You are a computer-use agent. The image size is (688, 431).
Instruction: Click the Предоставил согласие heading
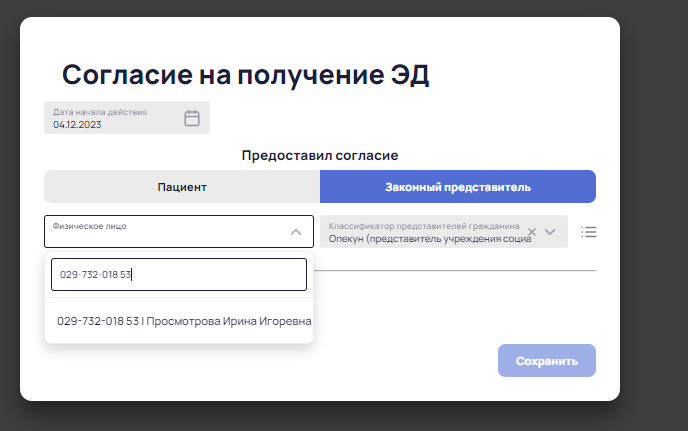point(320,155)
